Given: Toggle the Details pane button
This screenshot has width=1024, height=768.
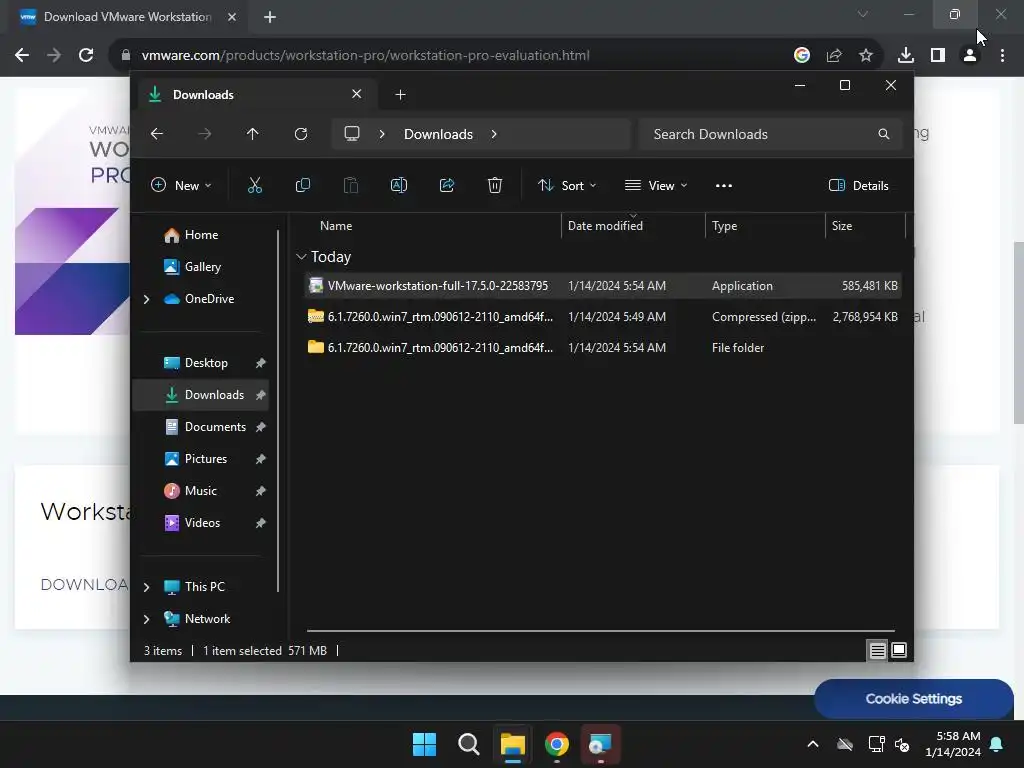Looking at the screenshot, I should (x=859, y=185).
